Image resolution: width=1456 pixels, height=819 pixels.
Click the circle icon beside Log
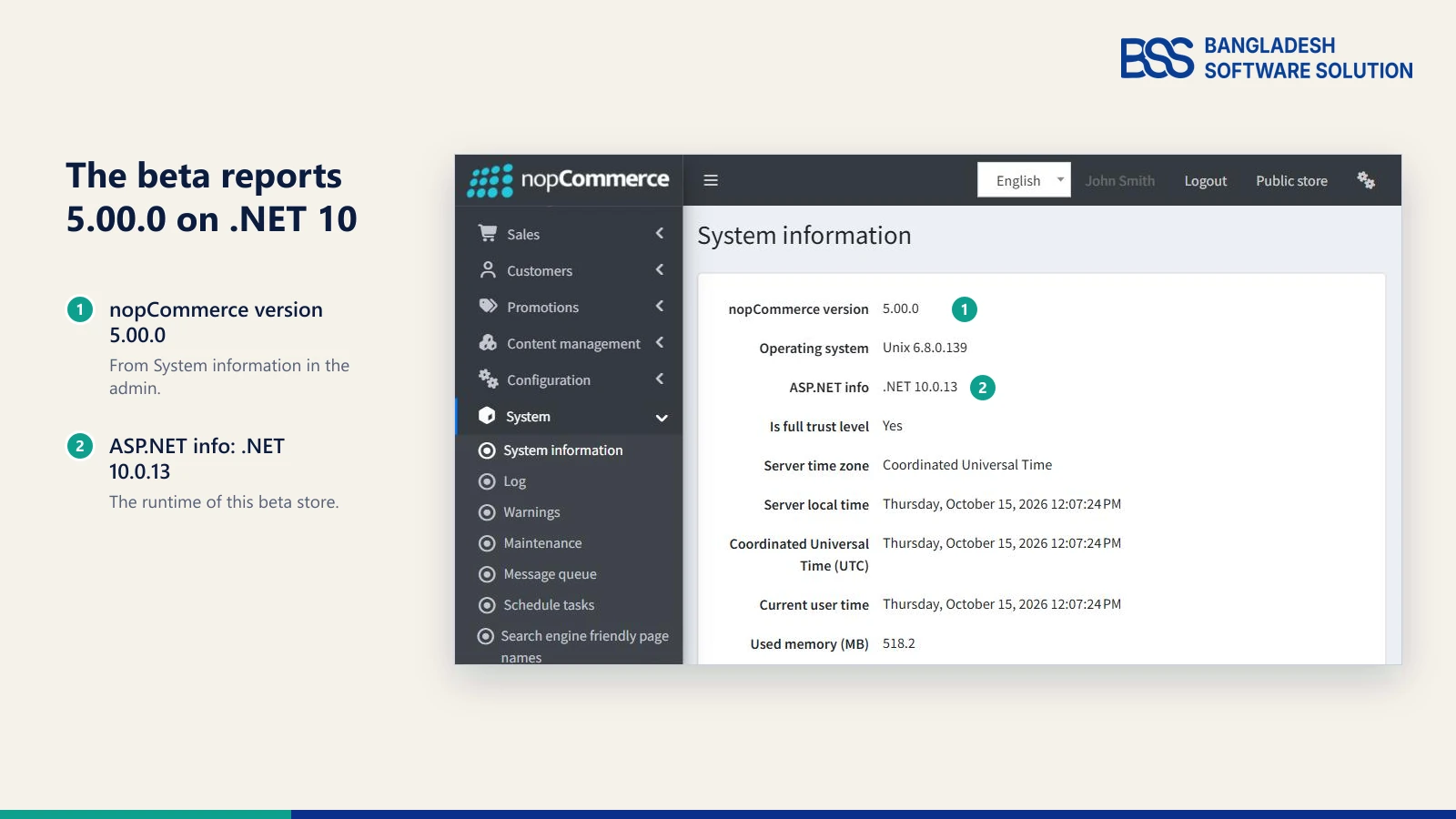coord(487,481)
